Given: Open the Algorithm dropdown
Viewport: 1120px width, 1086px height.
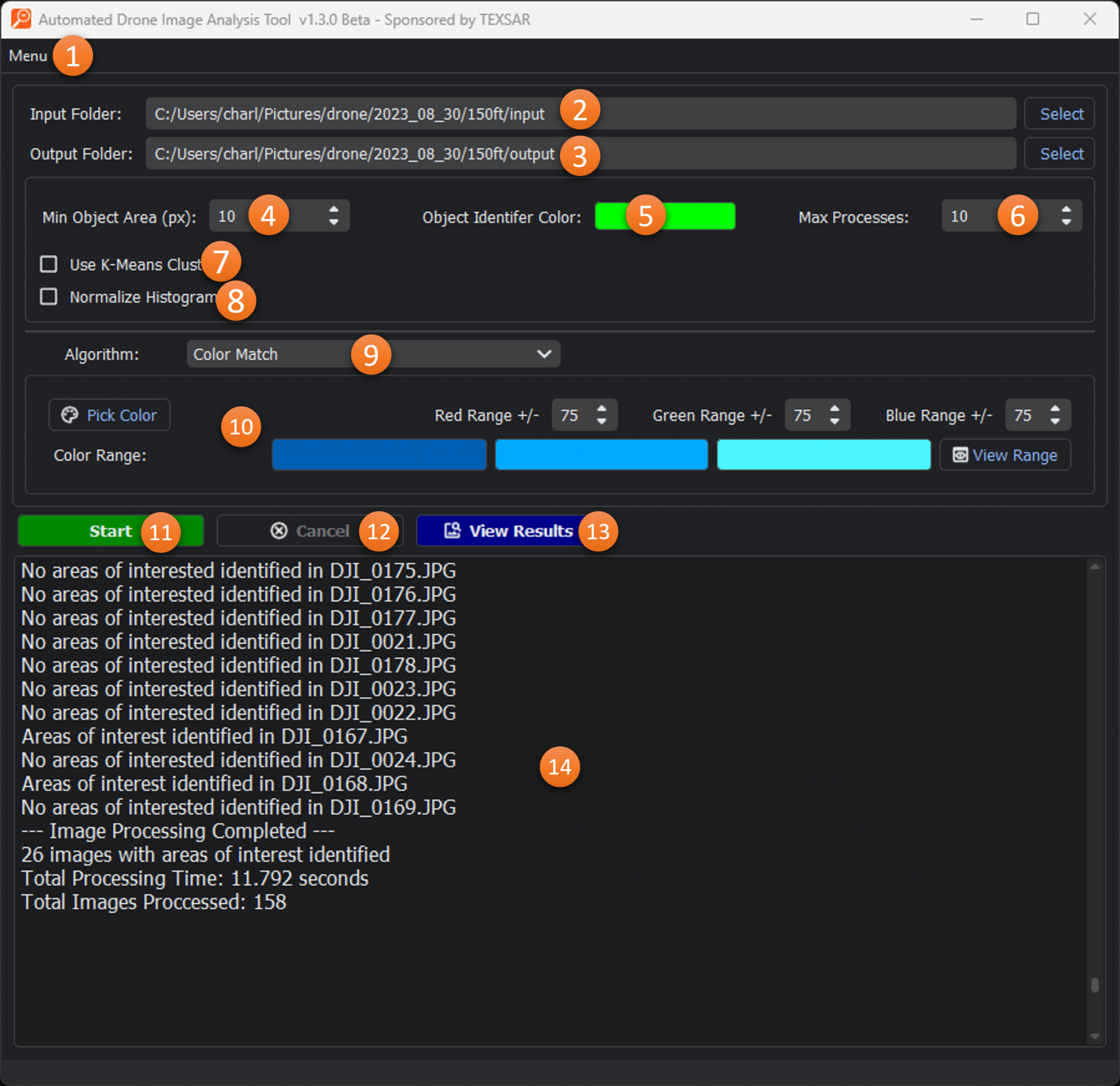Looking at the screenshot, I should point(544,354).
